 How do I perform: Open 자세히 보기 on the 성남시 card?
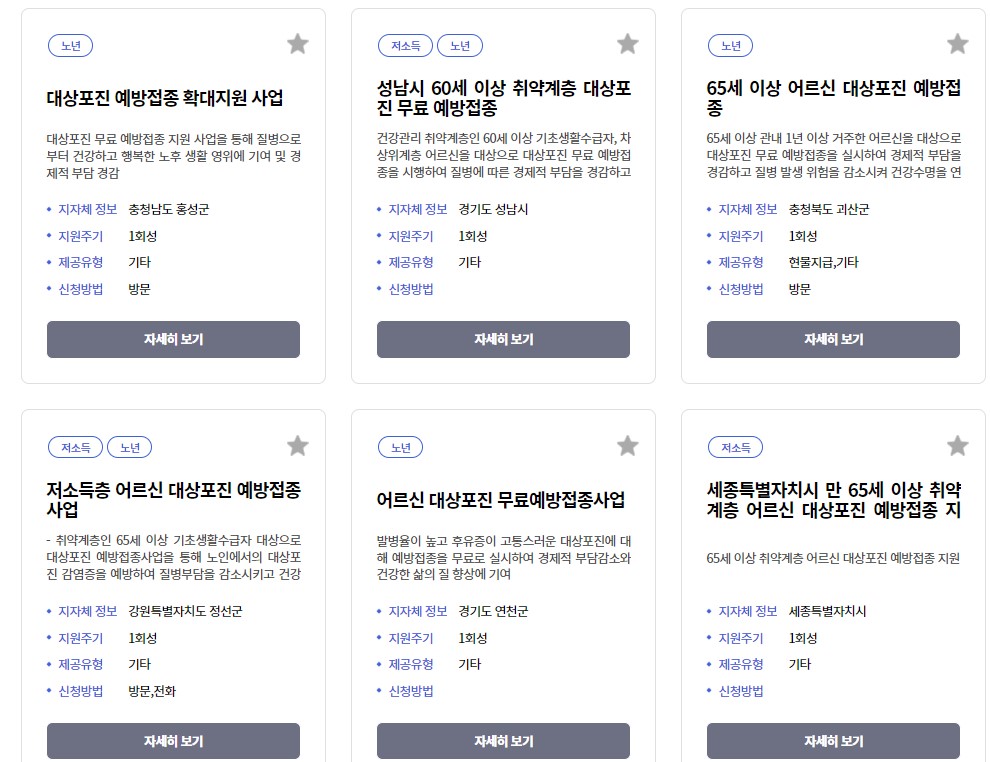(502, 339)
